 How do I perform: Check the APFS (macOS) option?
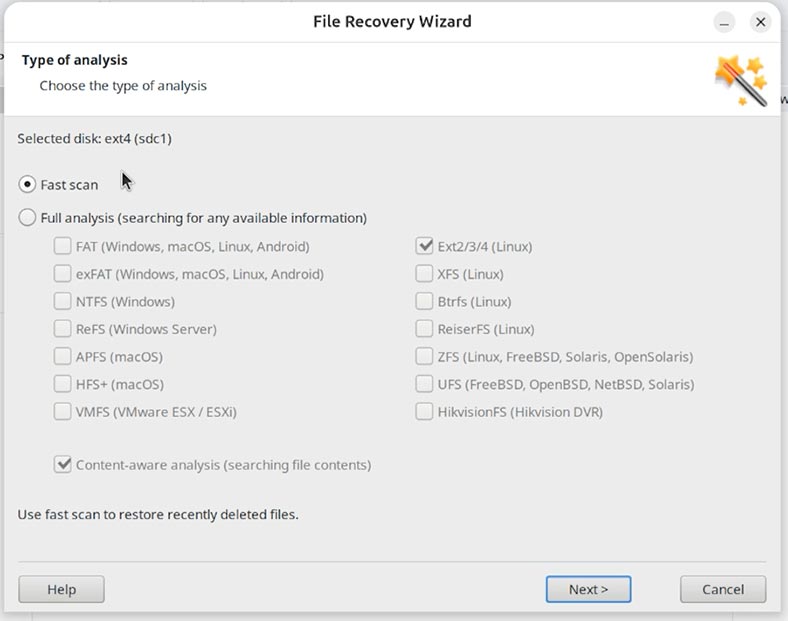pyautogui.click(x=62, y=357)
